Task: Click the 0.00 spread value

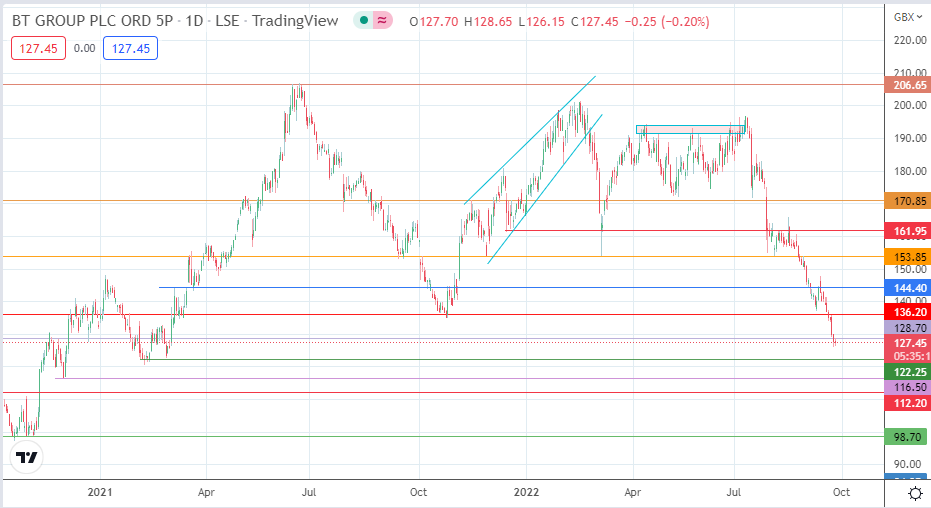Action: coord(84,48)
